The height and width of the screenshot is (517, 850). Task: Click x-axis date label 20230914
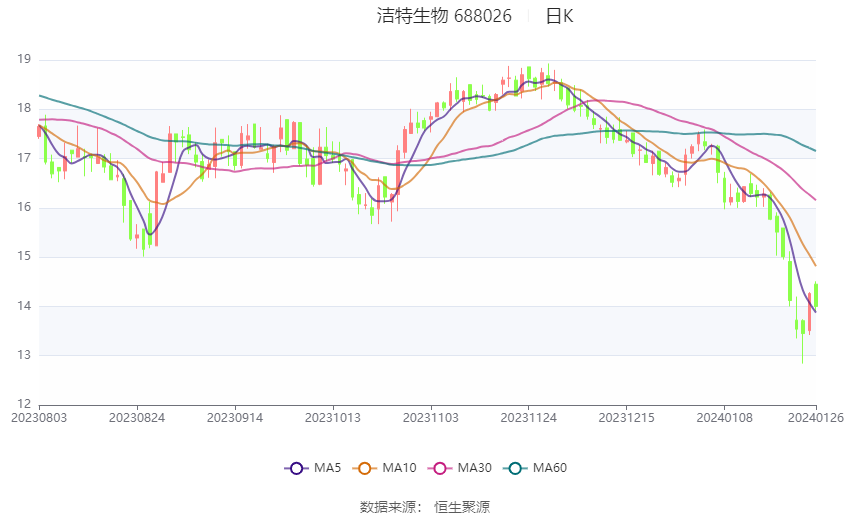click(235, 418)
